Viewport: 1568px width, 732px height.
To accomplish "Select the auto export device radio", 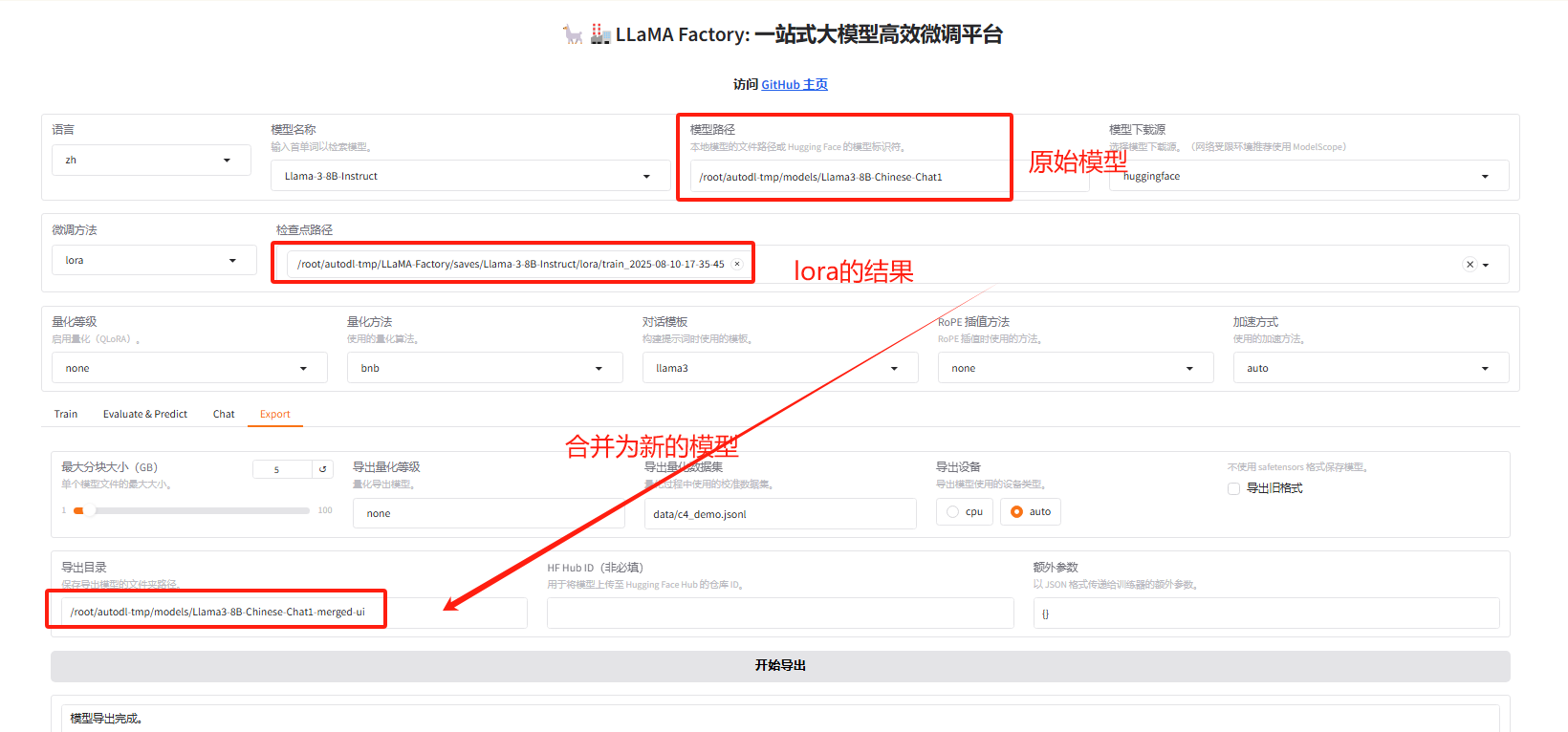I will tap(1031, 512).
